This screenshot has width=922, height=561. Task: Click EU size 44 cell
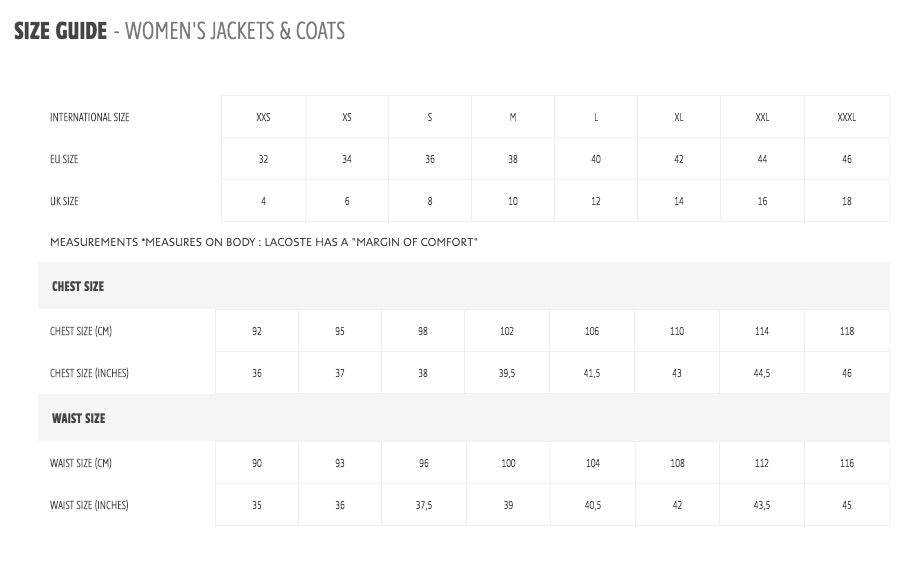(762, 159)
